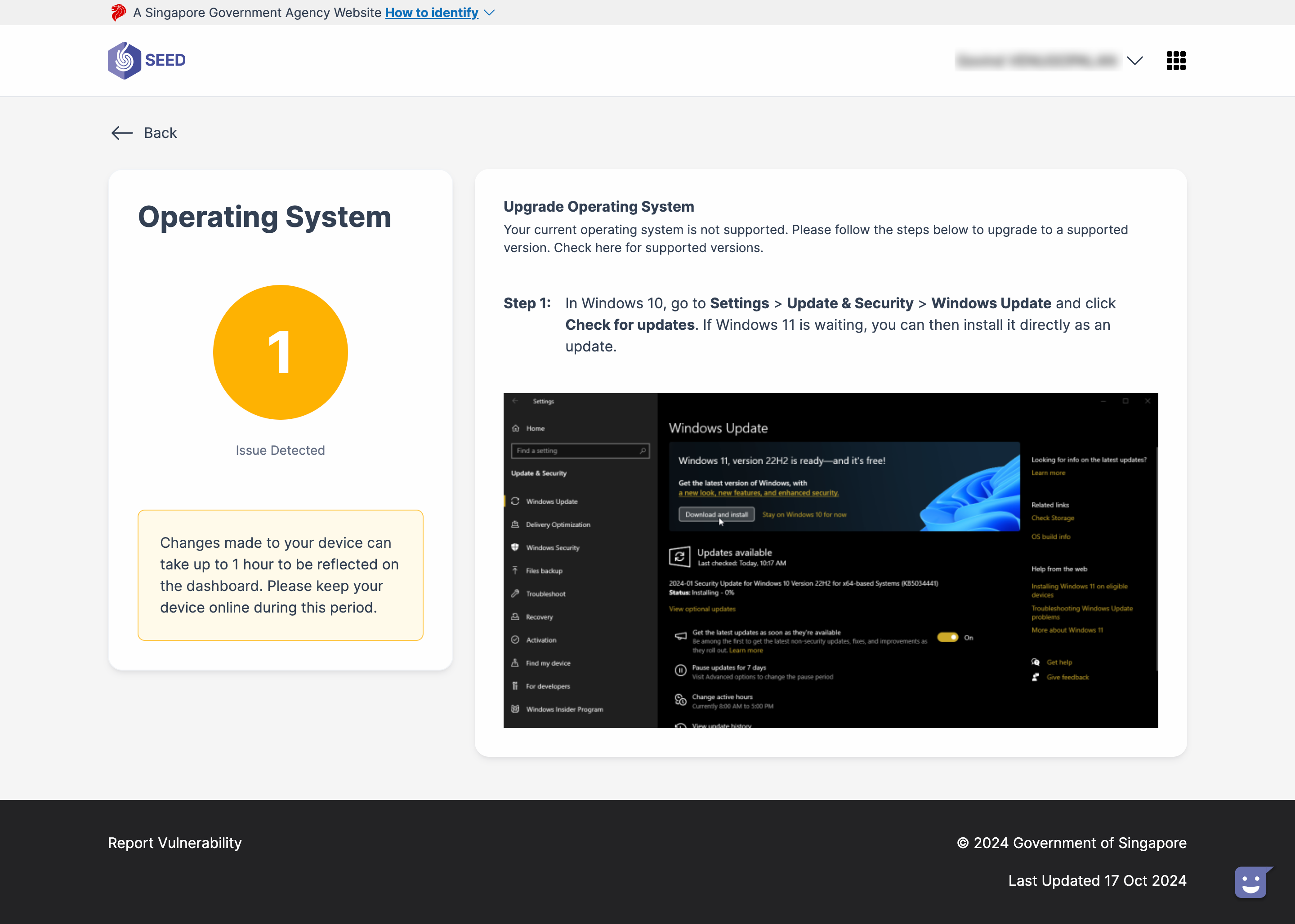Open the 'How to identify' link
Viewport: 1295px width, 924px height.
432,13
